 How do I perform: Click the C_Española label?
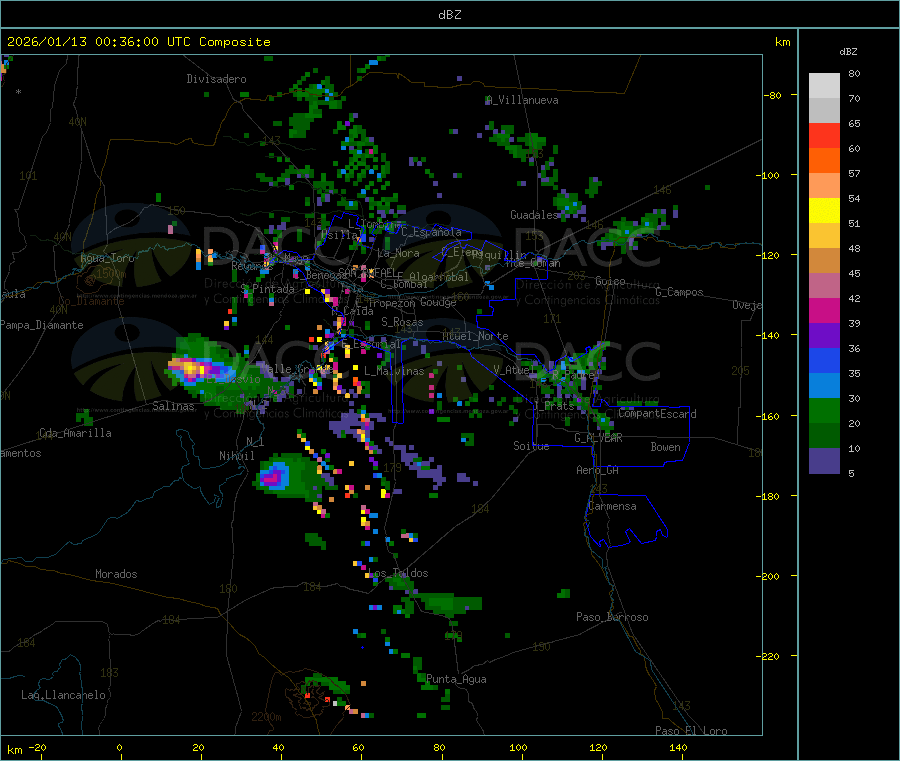431,232
